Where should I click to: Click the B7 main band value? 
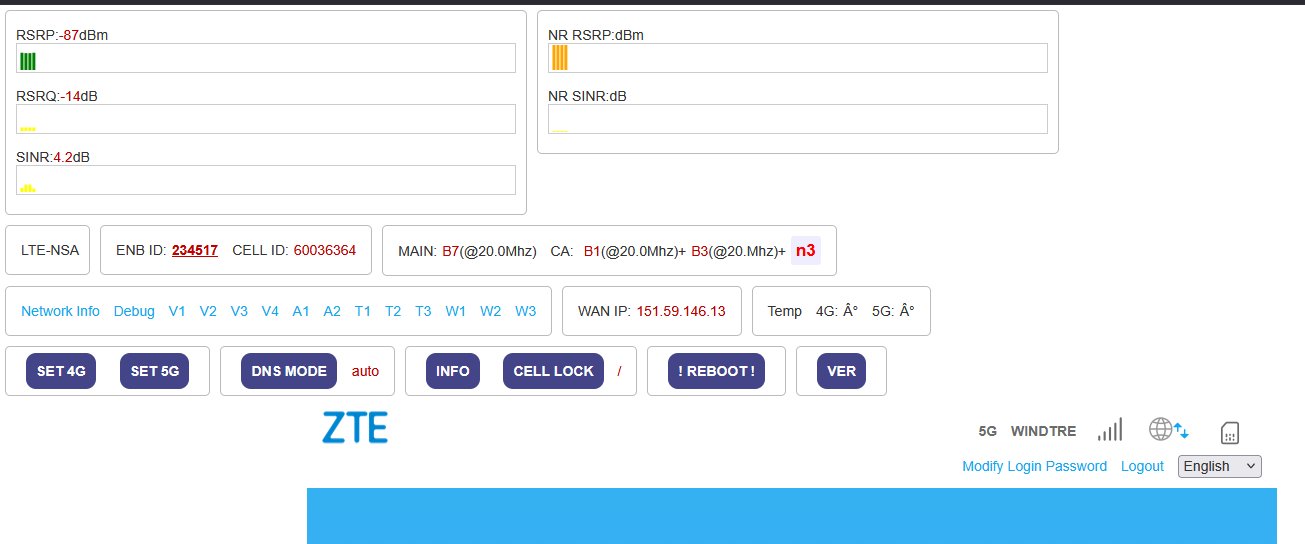click(450, 250)
